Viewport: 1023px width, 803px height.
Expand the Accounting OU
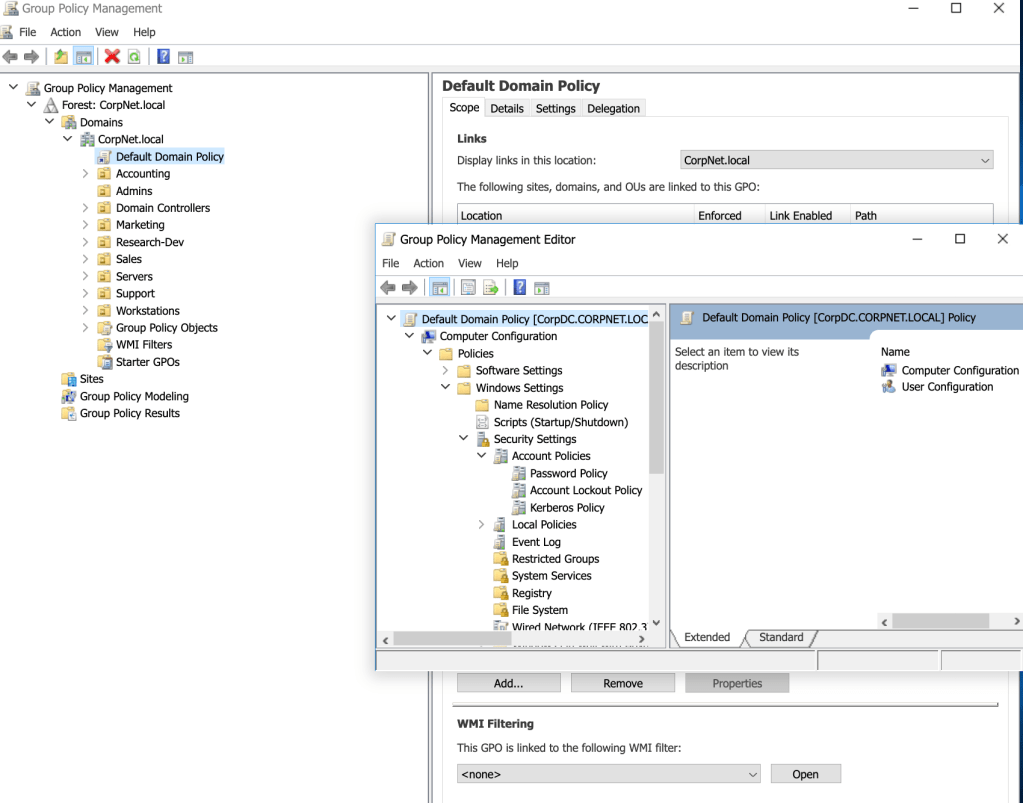[x=86, y=174]
